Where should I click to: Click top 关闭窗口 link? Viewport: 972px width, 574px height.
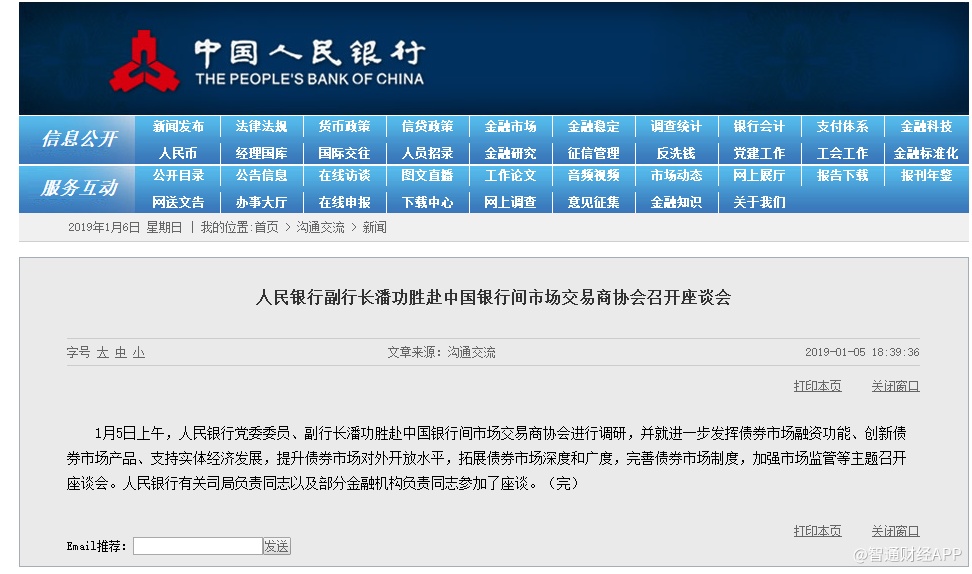[895, 386]
